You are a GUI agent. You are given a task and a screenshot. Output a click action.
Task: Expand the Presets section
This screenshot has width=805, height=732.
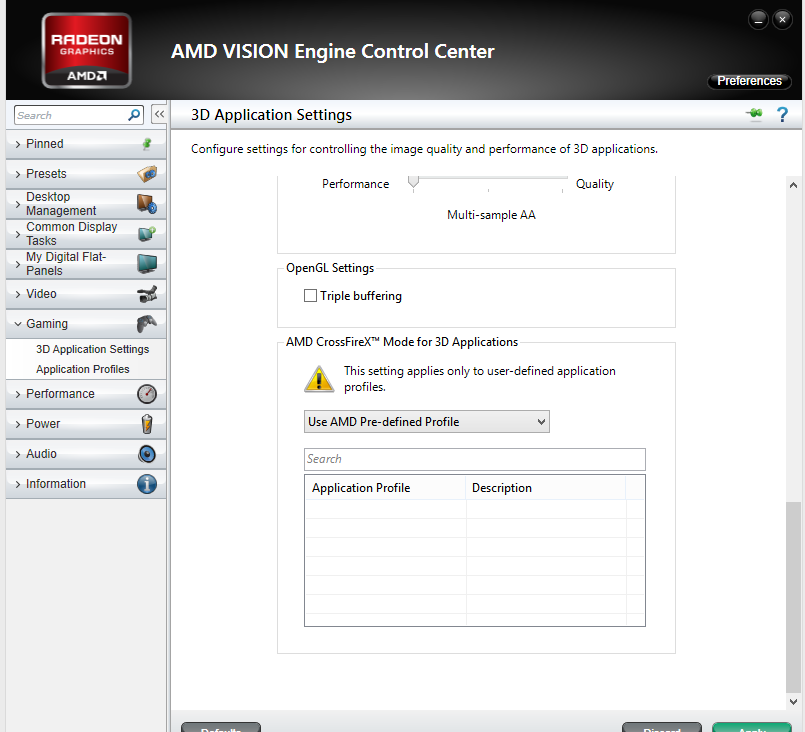point(86,174)
